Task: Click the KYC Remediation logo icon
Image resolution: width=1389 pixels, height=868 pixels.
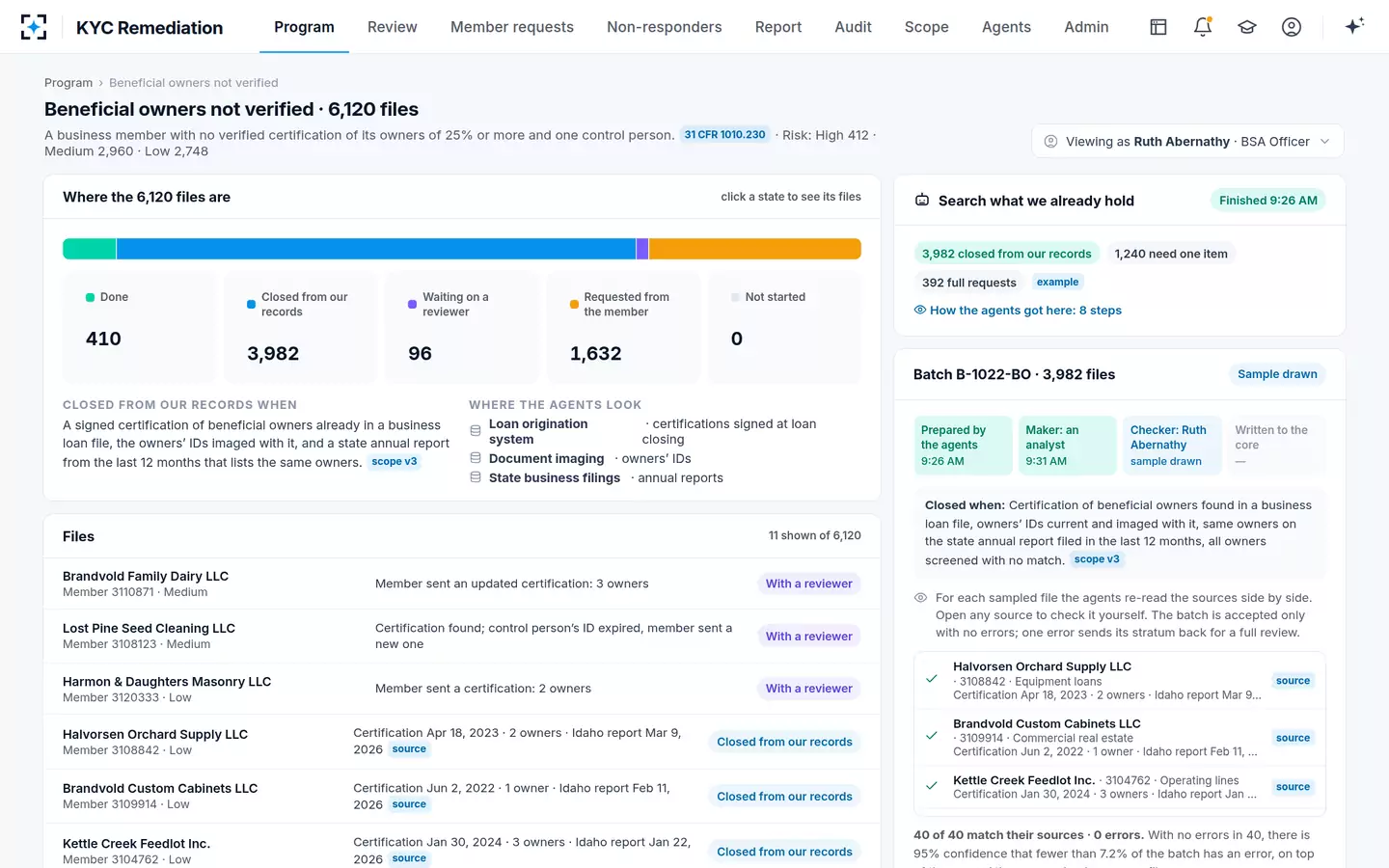Action: point(34,27)
